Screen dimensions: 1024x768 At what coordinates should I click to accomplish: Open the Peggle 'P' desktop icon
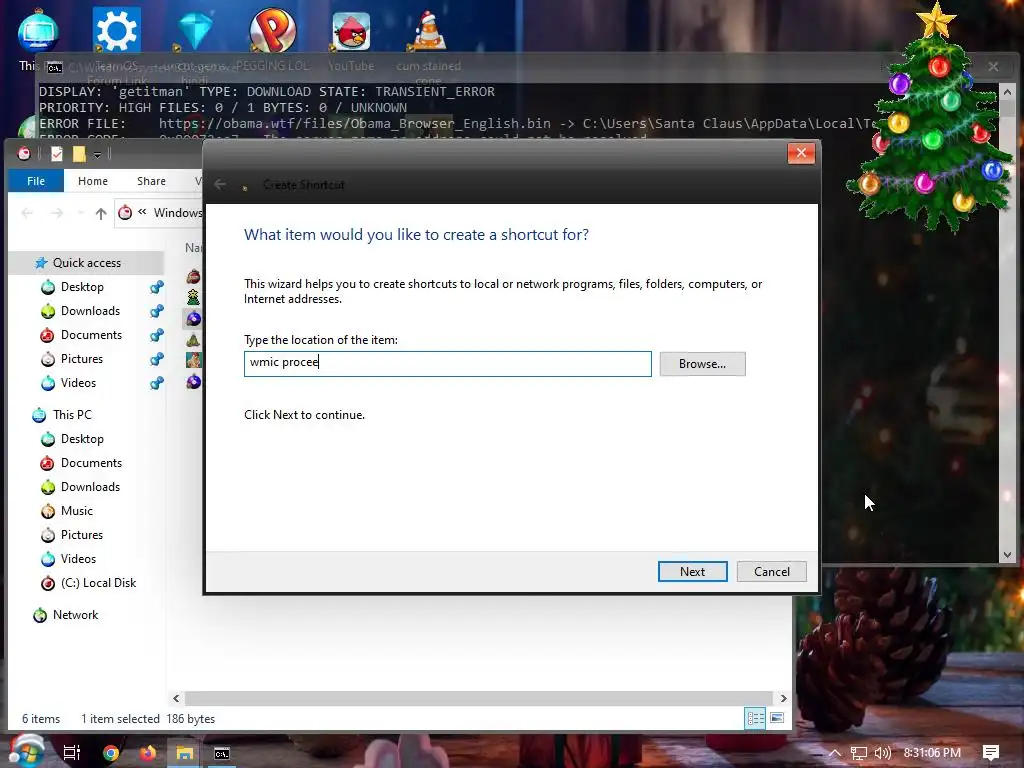click(x=273, y=29)
